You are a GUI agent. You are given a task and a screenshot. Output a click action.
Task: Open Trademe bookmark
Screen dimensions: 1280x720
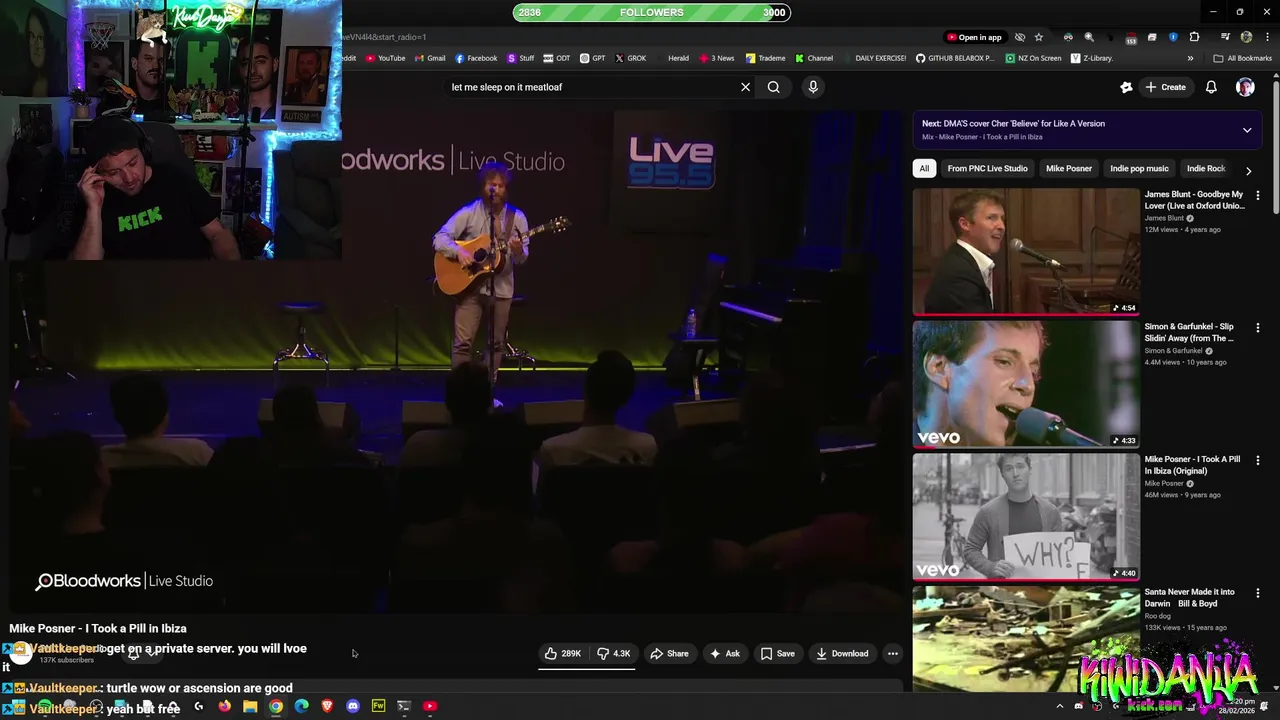(765, 58)
